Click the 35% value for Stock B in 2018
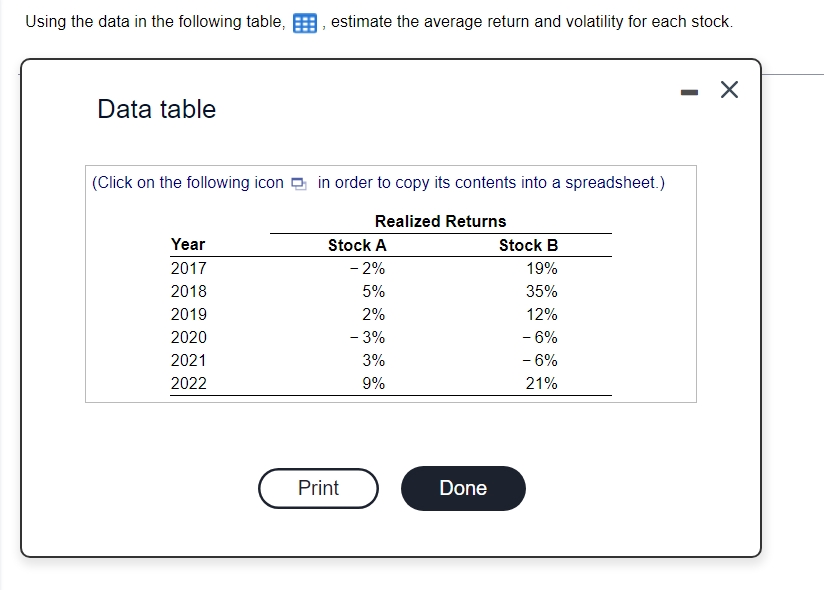Screen dimensions: 824x590 (545, 291)
